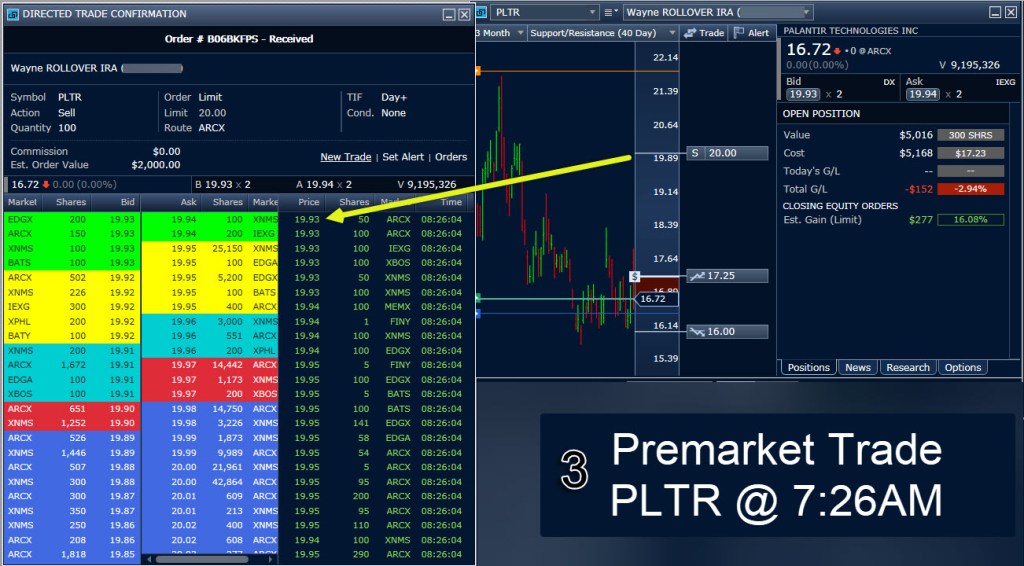Click the dollar sign cost marker on chart
The height and width of the screenshot is (566, 1024).
point(634,276)
